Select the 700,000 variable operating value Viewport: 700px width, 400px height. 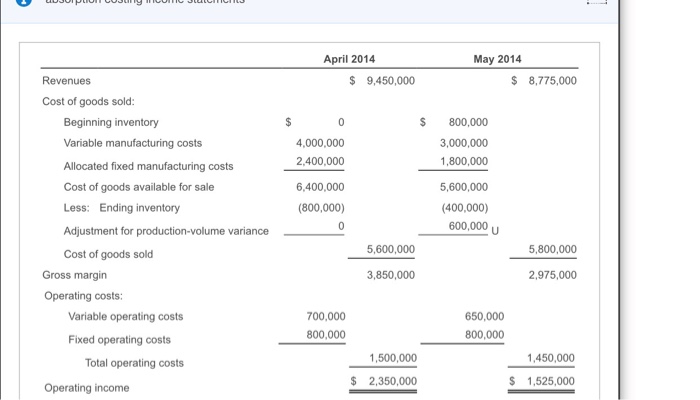pos(326,317)
